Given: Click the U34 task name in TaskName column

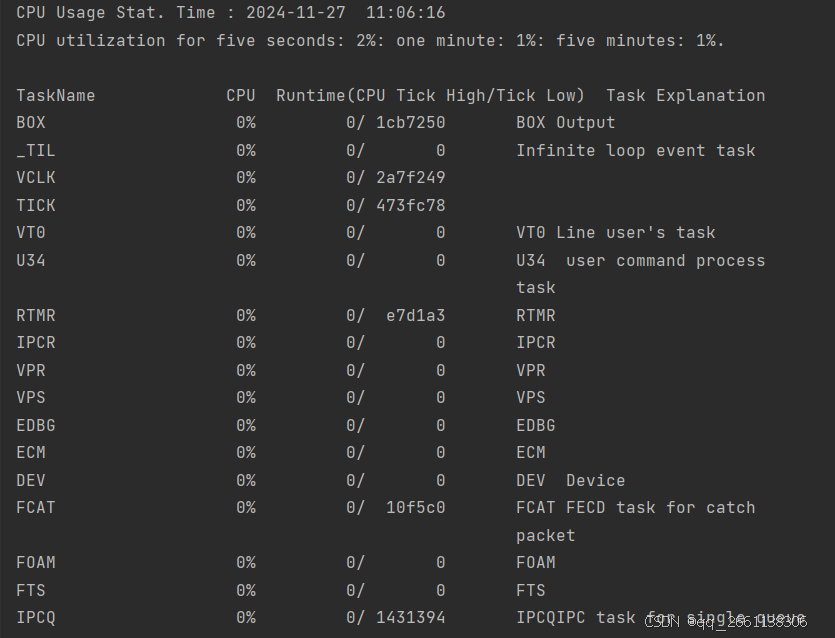Looking at the screenshot, I should point(31,261).
